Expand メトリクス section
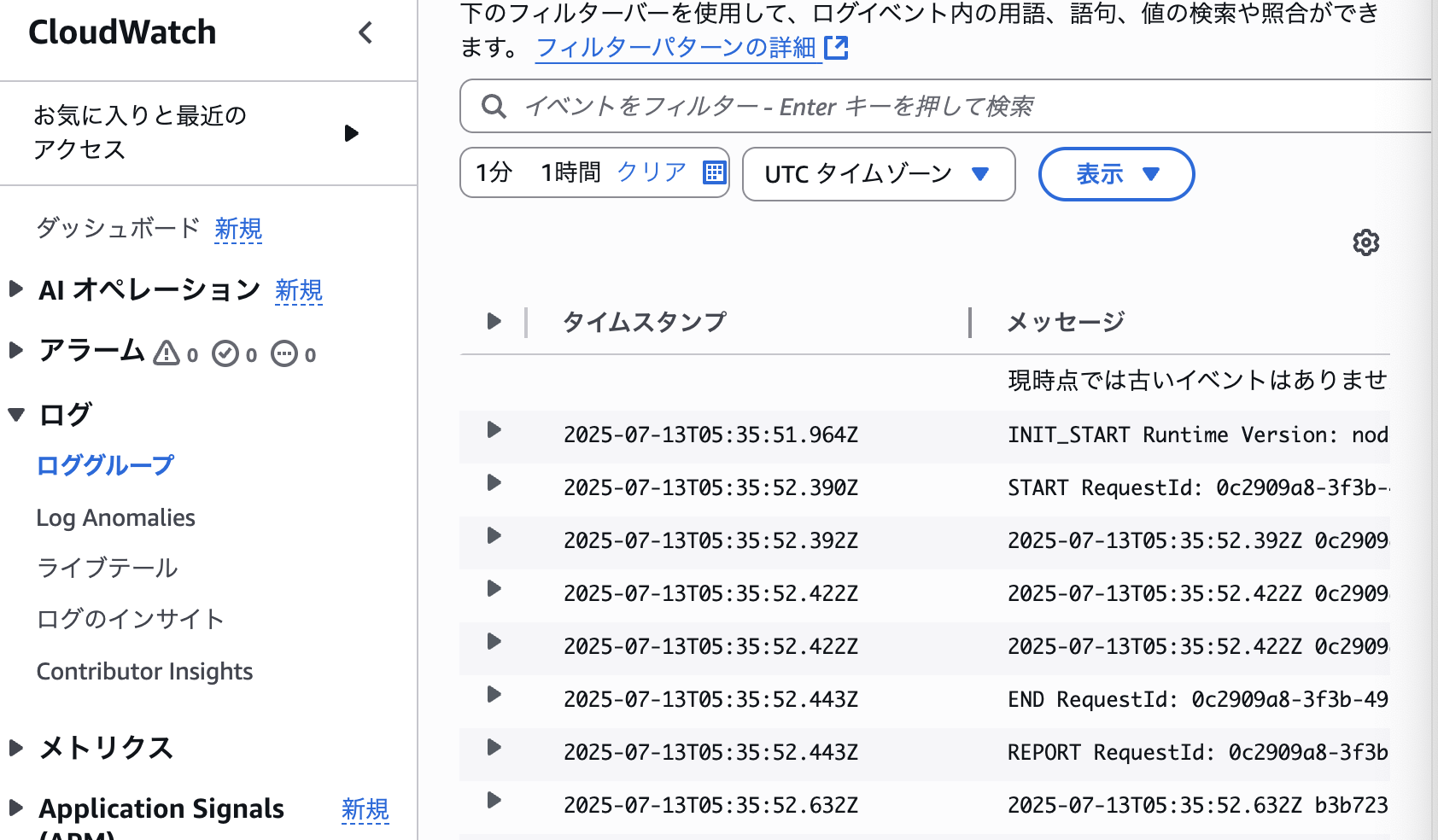Screen dimensions: 1438x840 point(15,748)
